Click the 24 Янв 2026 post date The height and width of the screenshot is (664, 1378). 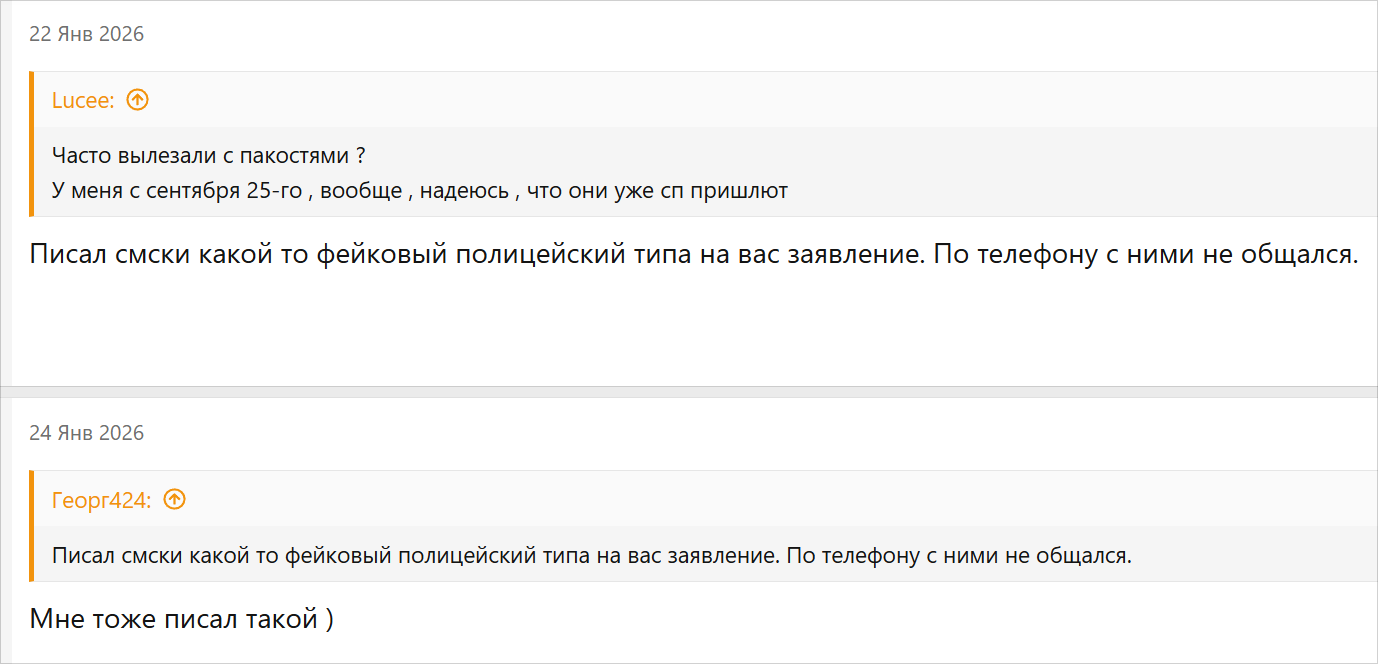(86, 433)
